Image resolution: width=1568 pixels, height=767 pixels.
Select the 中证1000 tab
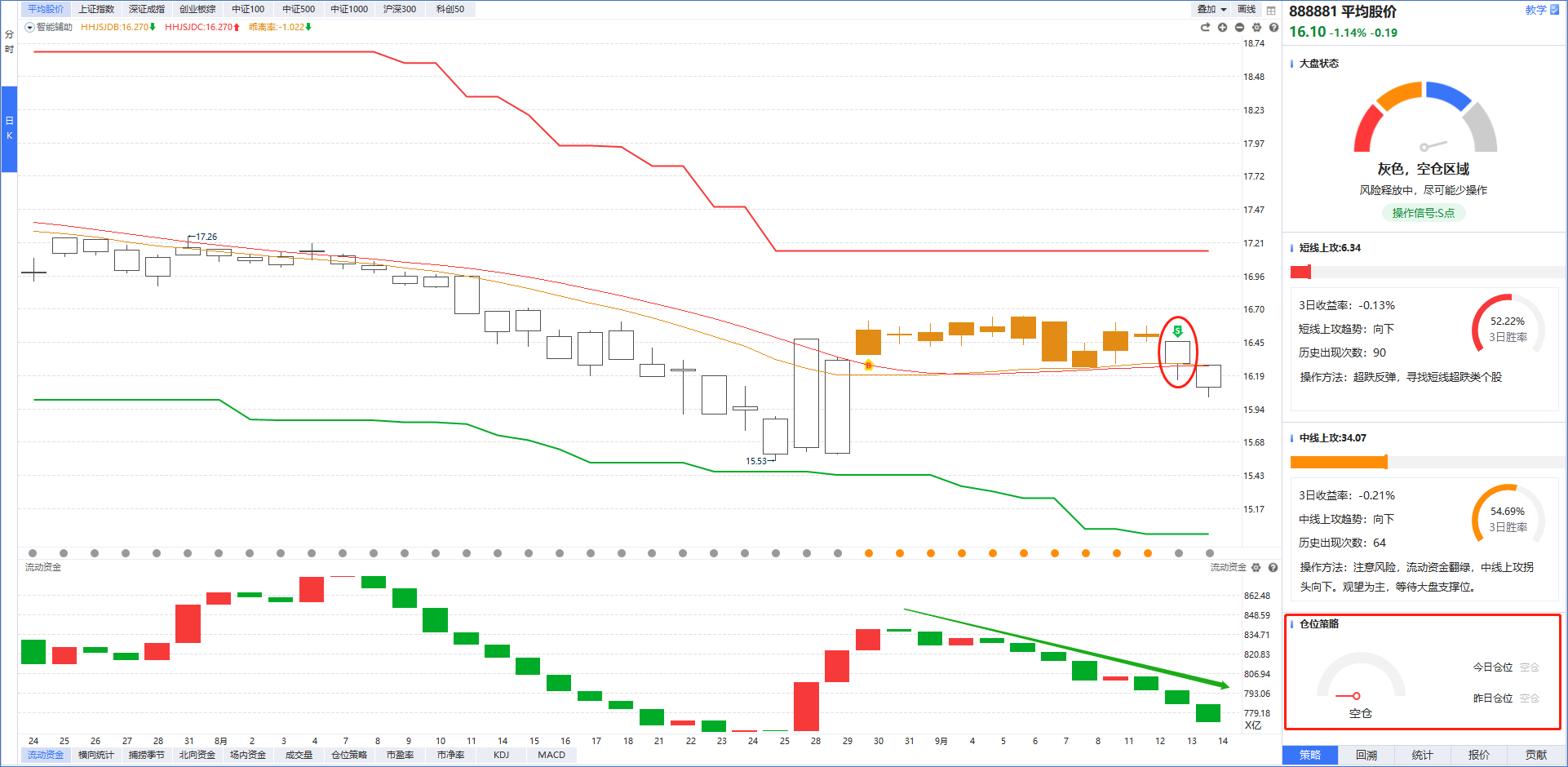349,9
